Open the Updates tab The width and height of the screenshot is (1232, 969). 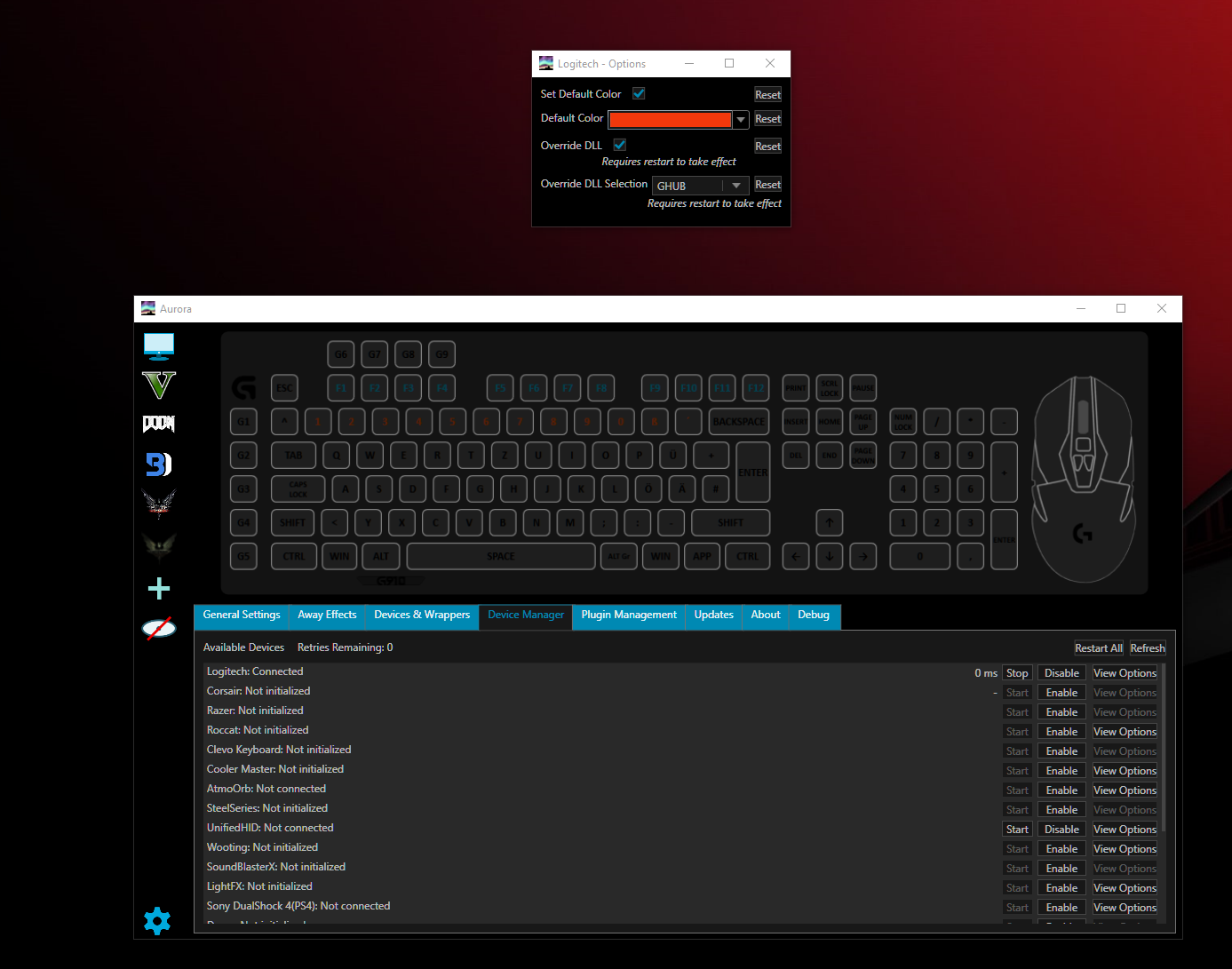coord(714,616)
